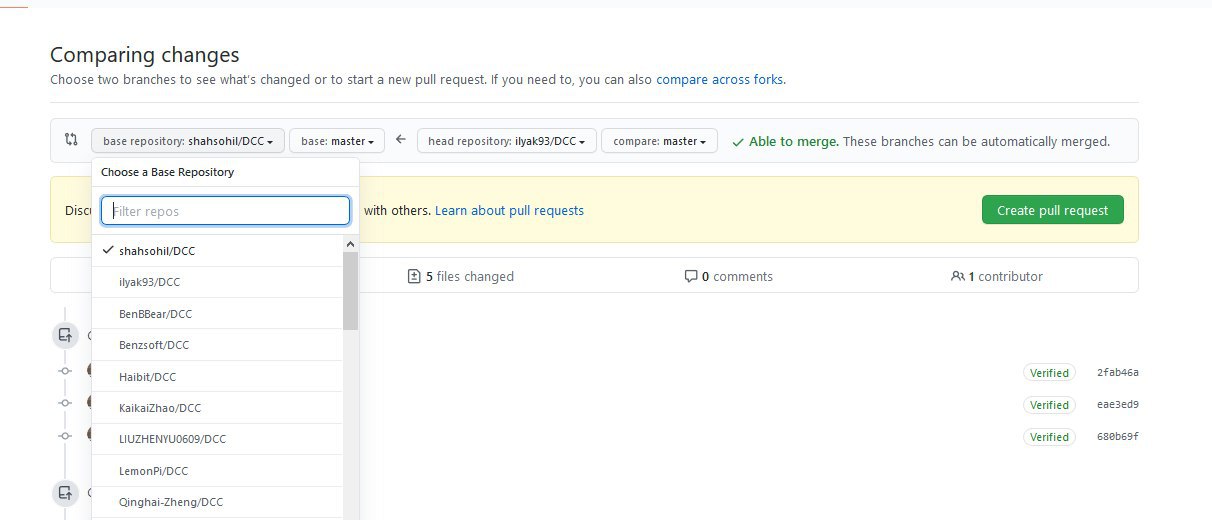Open the compare: master branch dropdown
The height and width of the screenshot is (520, 1212).
tap(659, 141)
